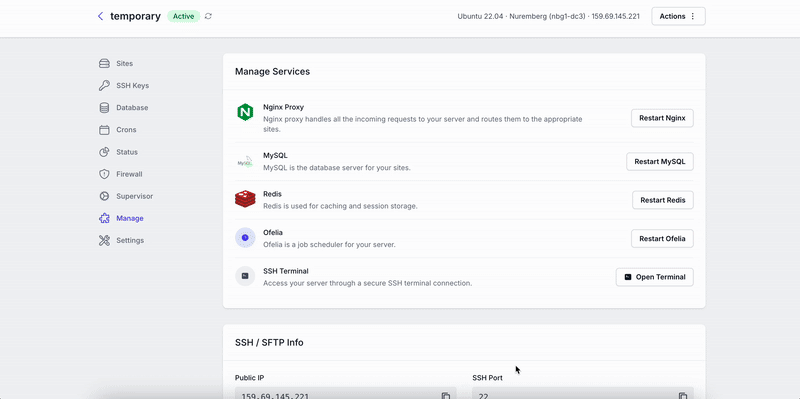Click the SSH Terminal row icon

(x=245, y=276)
